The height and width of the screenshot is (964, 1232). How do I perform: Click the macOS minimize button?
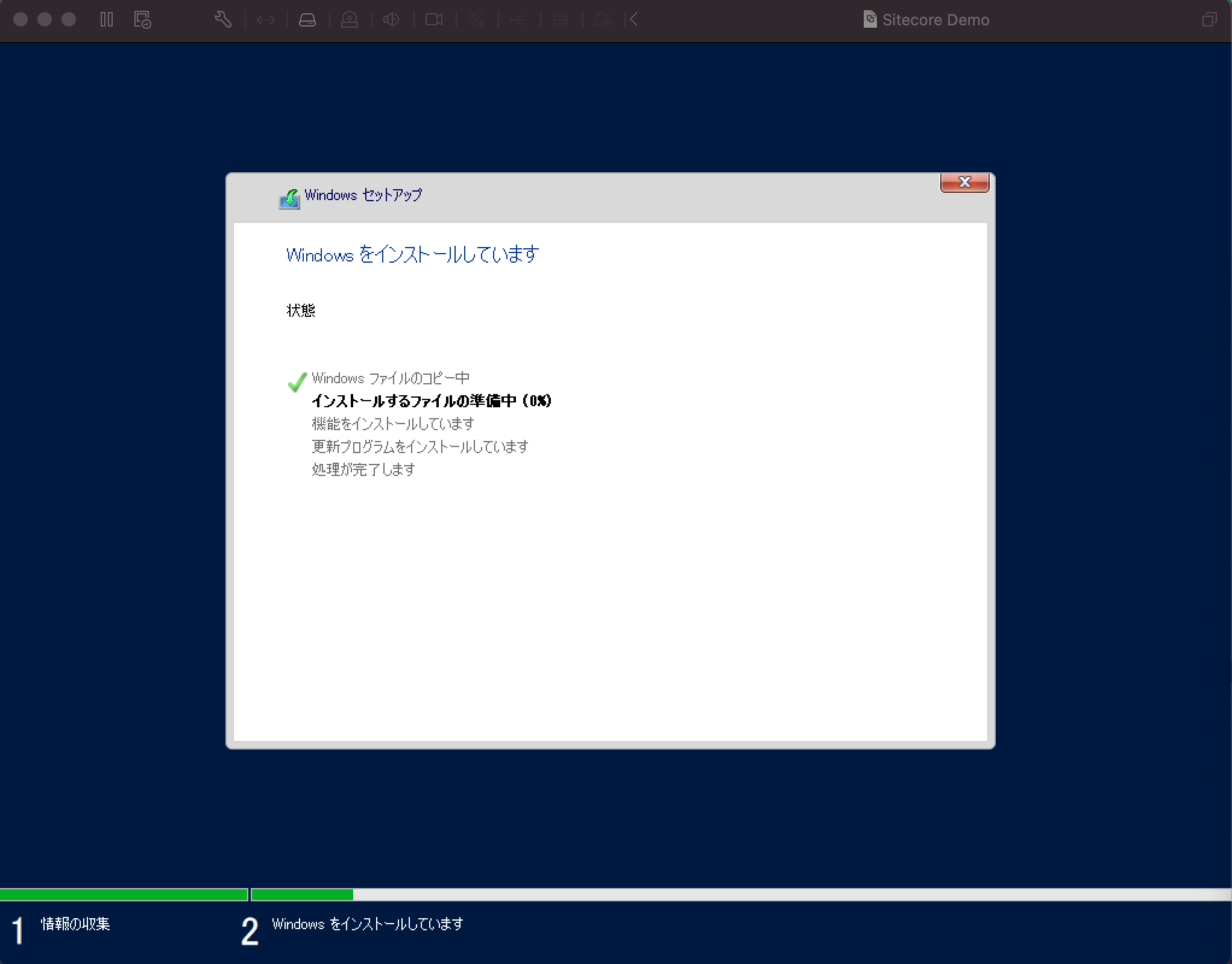tap(45, 20)
